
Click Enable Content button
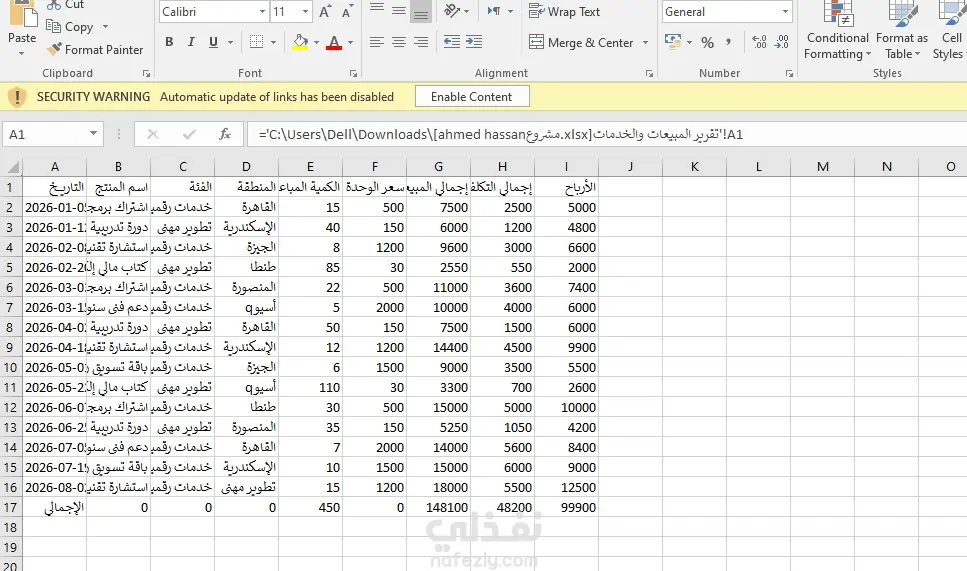pos(472,97)
